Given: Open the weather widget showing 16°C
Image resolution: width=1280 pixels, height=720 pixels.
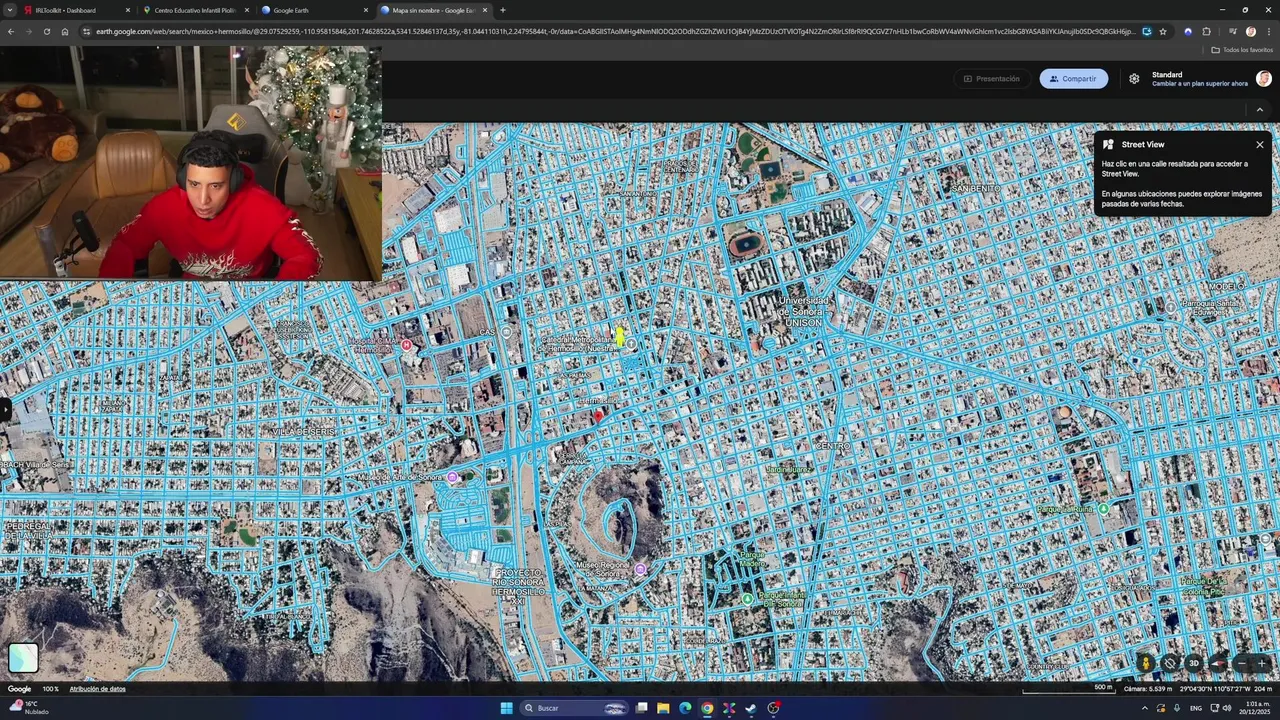Looking at the screenshot, I should 28,707.
